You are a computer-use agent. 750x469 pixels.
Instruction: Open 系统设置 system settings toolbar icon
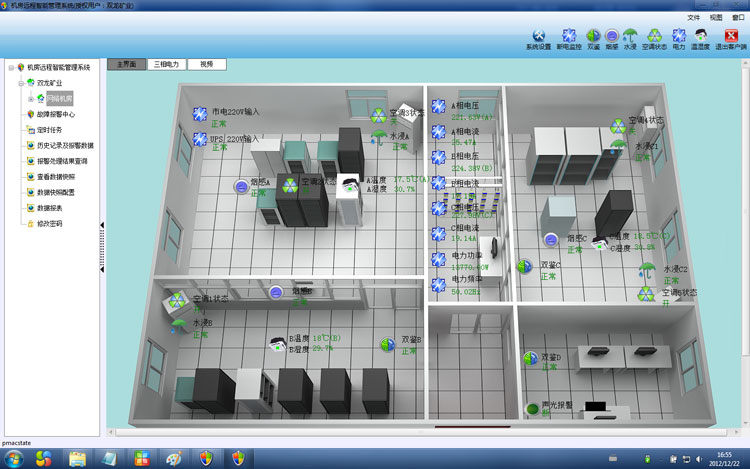tap(539, 37)
